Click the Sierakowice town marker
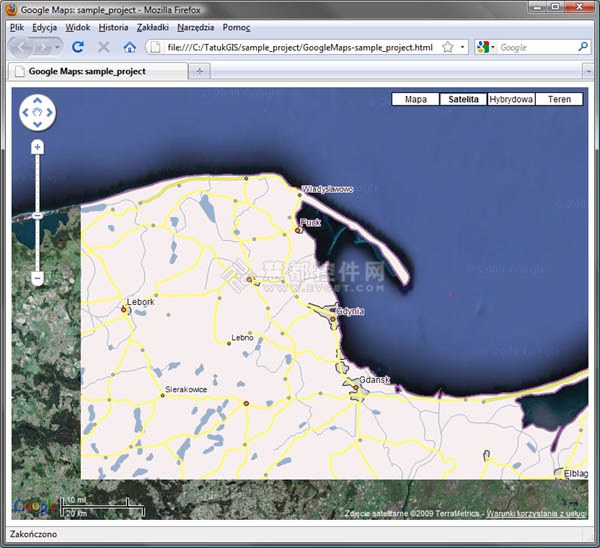Image resolution: width=600 pixels, height=548 pixels. click(163, 396)
